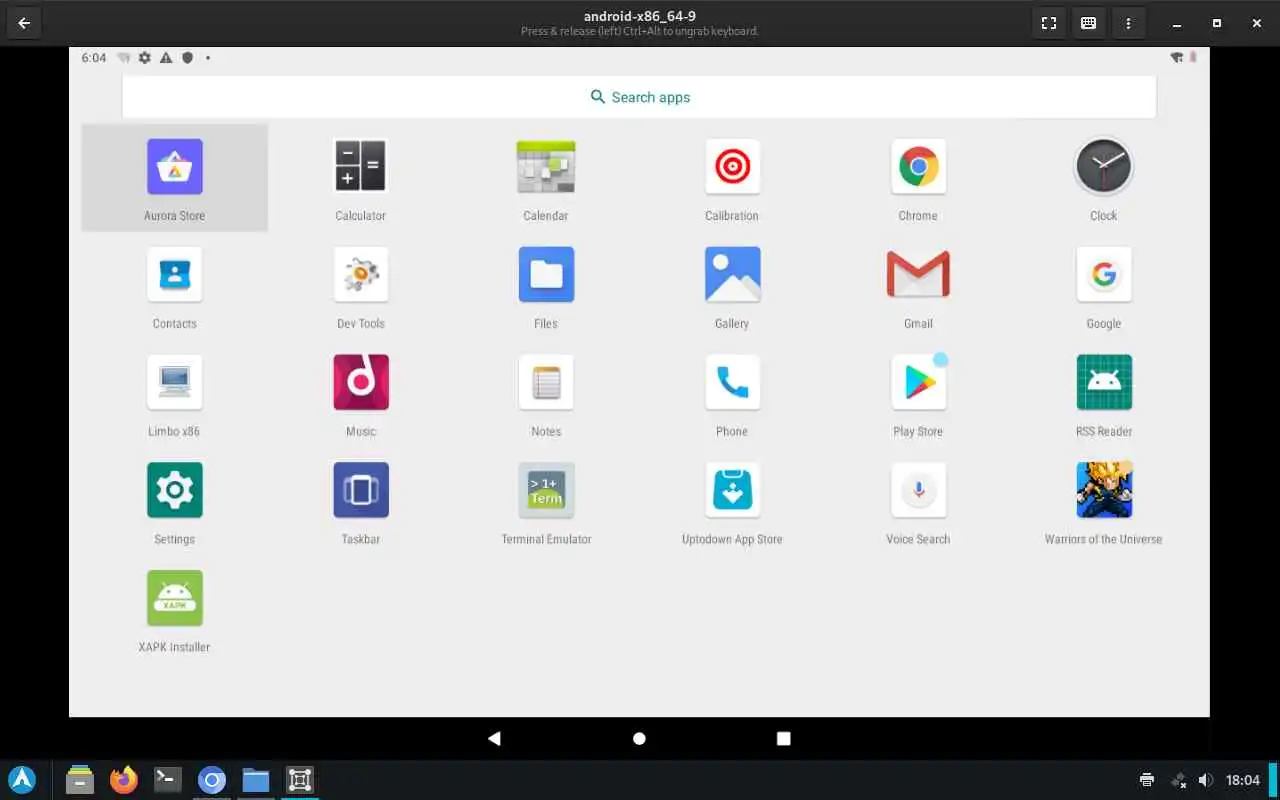This screenshot has height=800, width=1280.
Task: Open the file manager folder in taskbar
Action: point(256,780)
